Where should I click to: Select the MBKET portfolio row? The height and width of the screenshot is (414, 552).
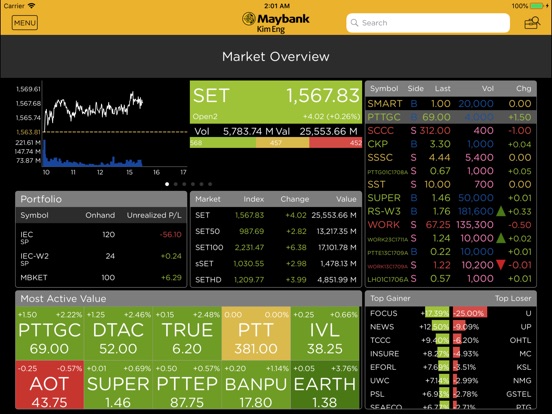(101, 277)
